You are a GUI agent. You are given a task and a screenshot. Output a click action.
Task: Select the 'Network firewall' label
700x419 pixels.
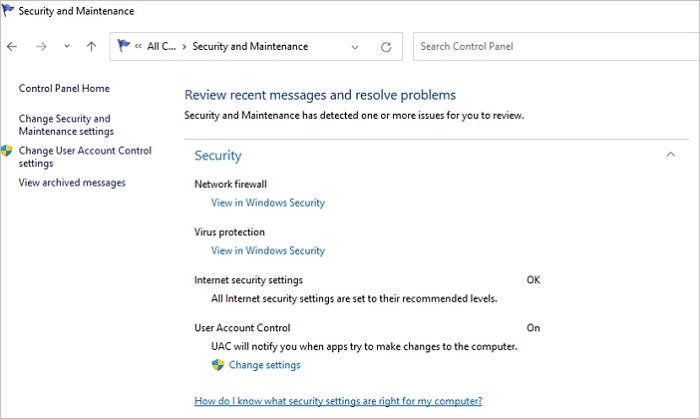point(230,184)
